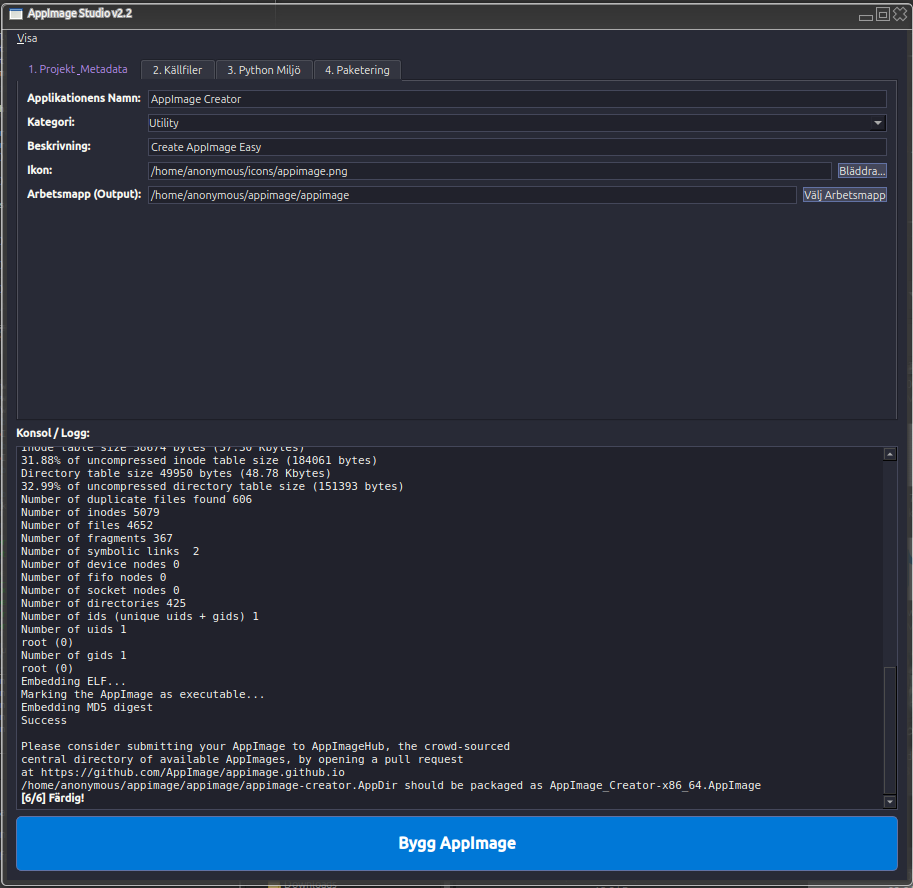The image size is (913, 888).
Task: Open the 3. Python Miljö tab
Action: click(264, 70)
